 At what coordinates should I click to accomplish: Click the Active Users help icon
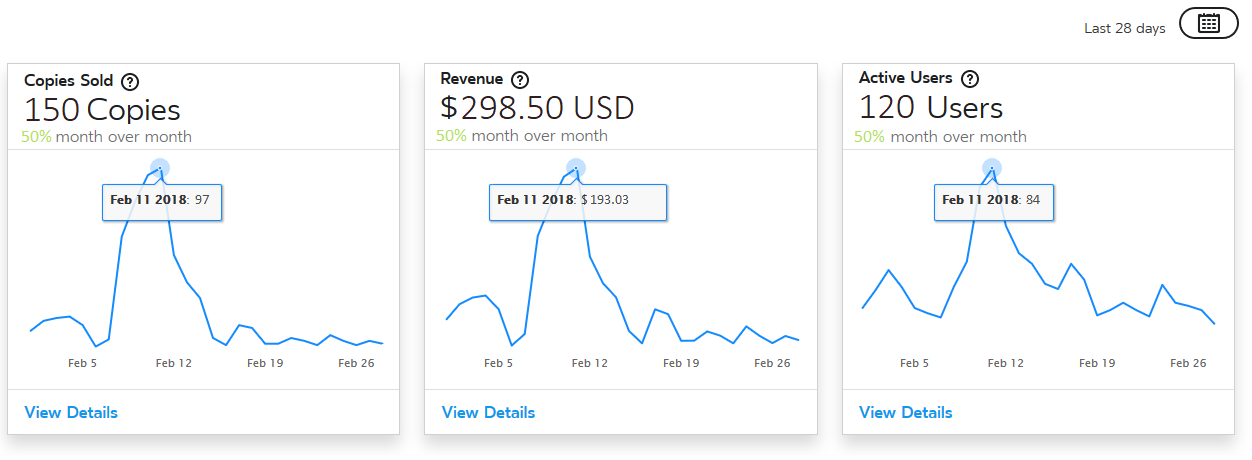969,79
